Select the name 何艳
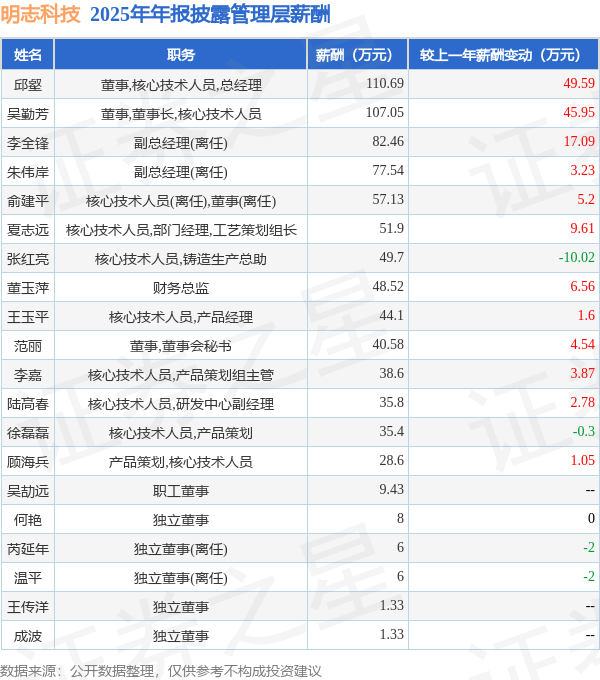 pyautogui.click(x=28, y=520)
